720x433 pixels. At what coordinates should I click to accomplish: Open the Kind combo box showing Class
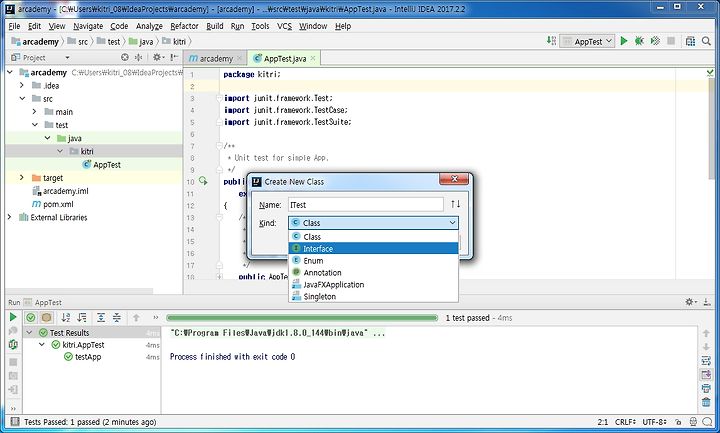pyautogui.click(x=373, y=223)
